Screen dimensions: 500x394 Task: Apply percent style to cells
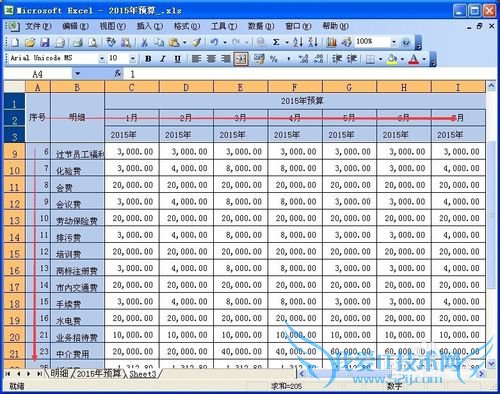(274, 59)
